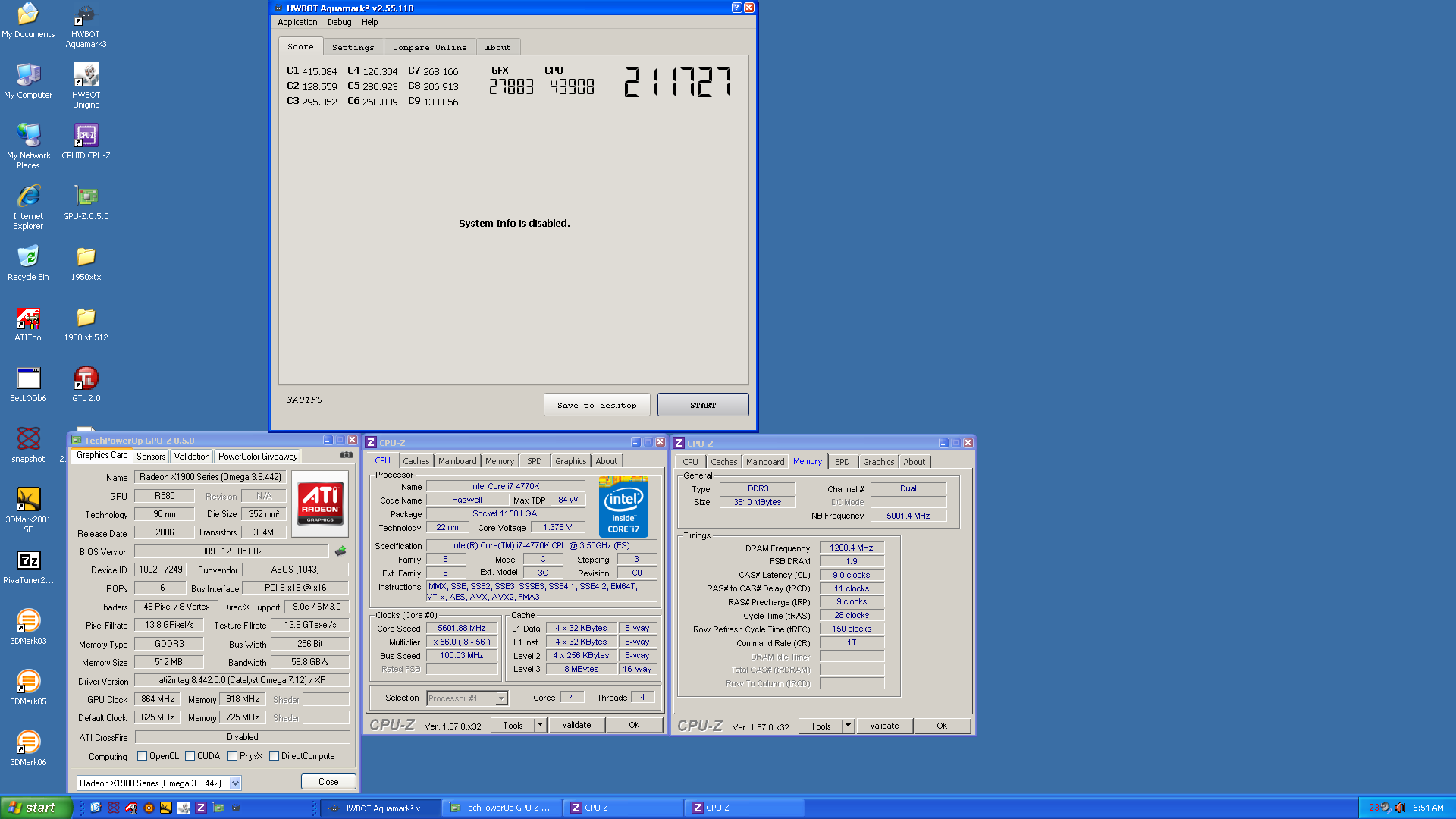The image size is (1456, 819).
Task: Select the SetLODb6 desktop icon
Action: point(29,384)
